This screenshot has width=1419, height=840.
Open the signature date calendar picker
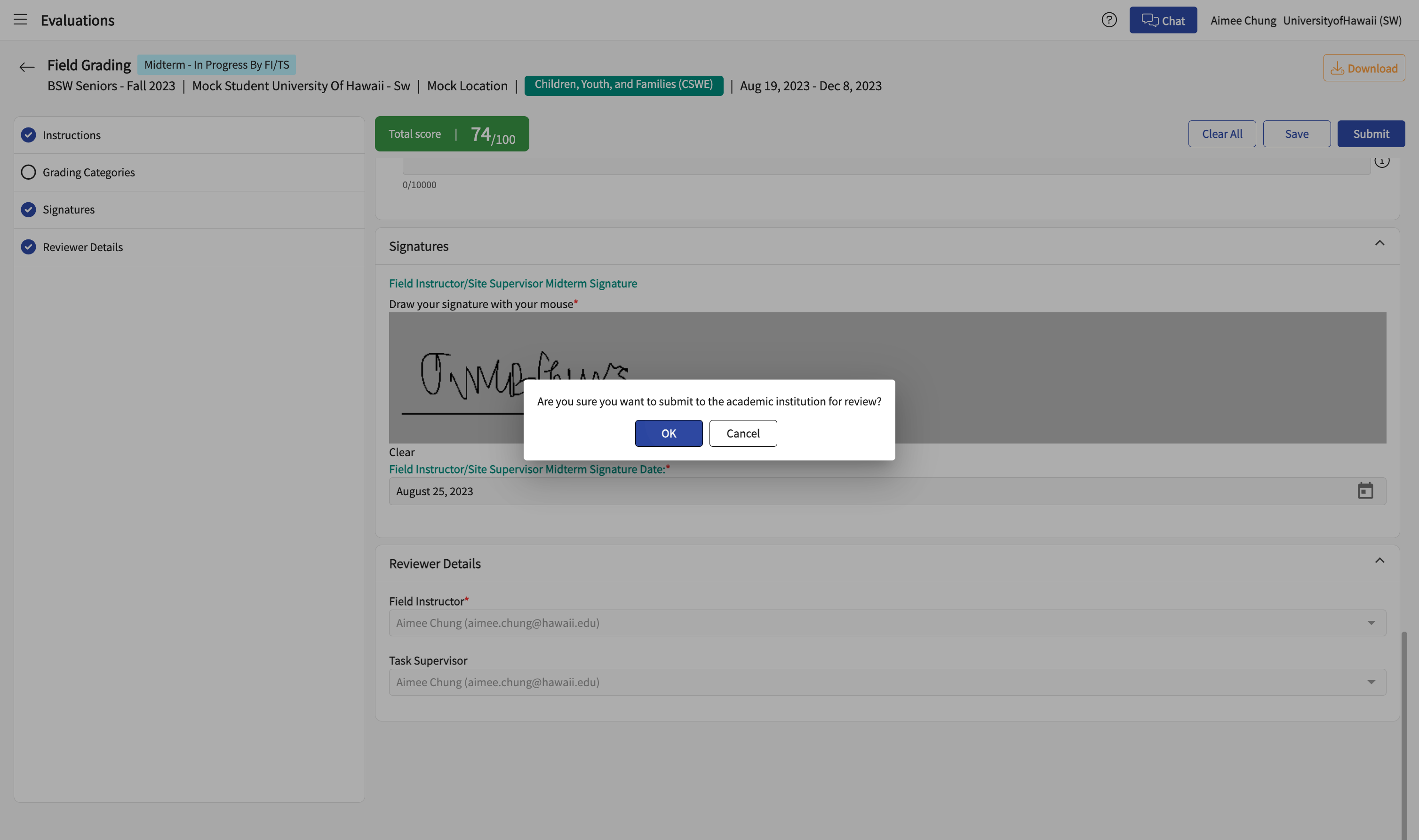[x=1365, y=491]
